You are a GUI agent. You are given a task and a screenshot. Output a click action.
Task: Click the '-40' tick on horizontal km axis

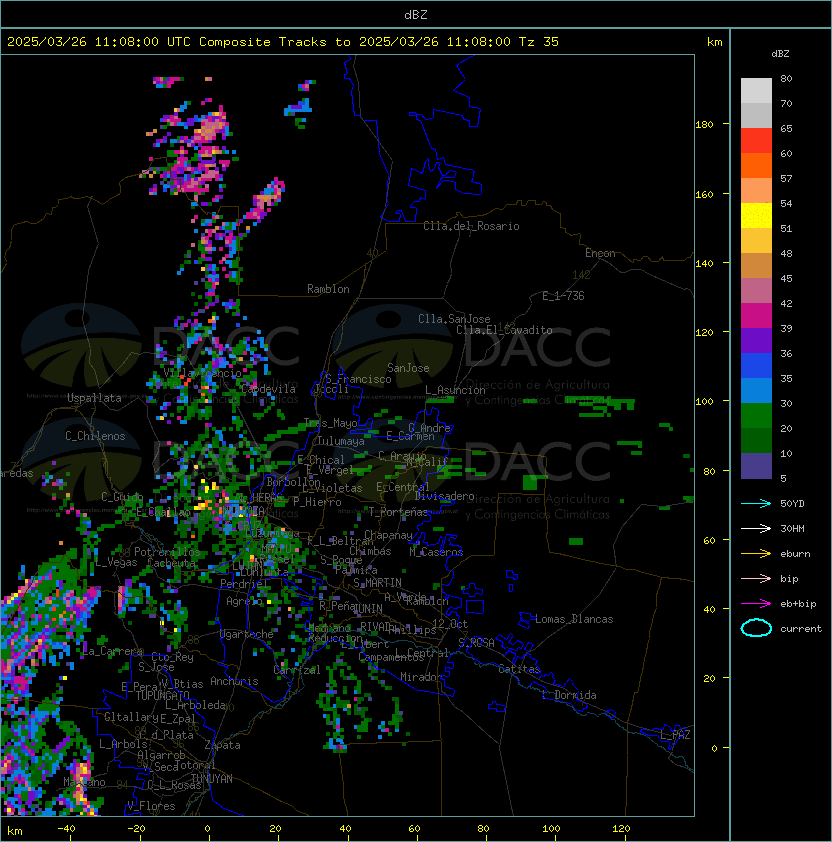click(x=66, y=829)
